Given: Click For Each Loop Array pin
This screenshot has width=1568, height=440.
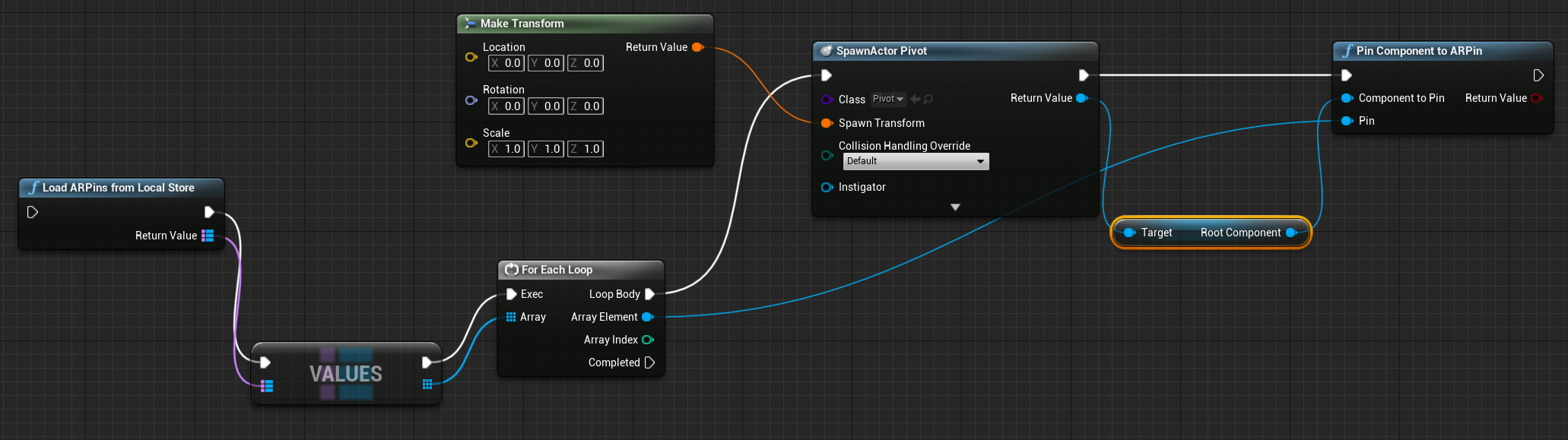Looking at the screenshot, I should click(511, 317).
